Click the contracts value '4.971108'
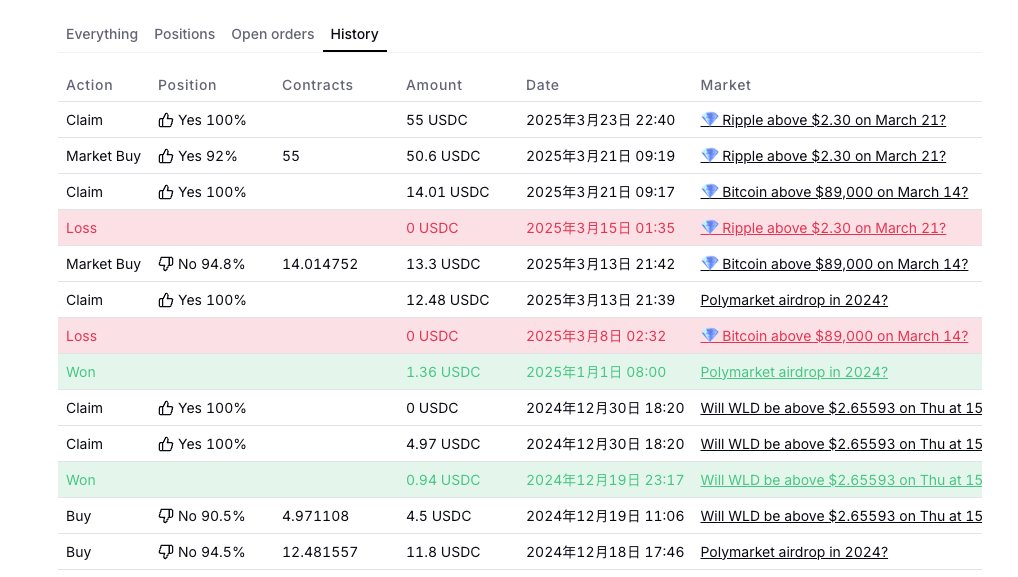The image size is (1018, 577). coord(316,516)
